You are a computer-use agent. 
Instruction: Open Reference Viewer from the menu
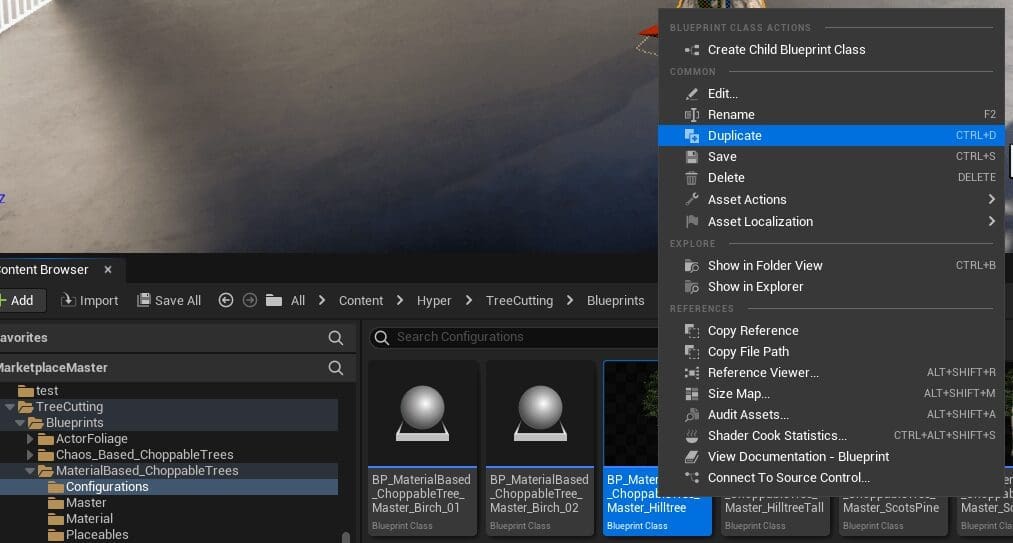(763, 373)
